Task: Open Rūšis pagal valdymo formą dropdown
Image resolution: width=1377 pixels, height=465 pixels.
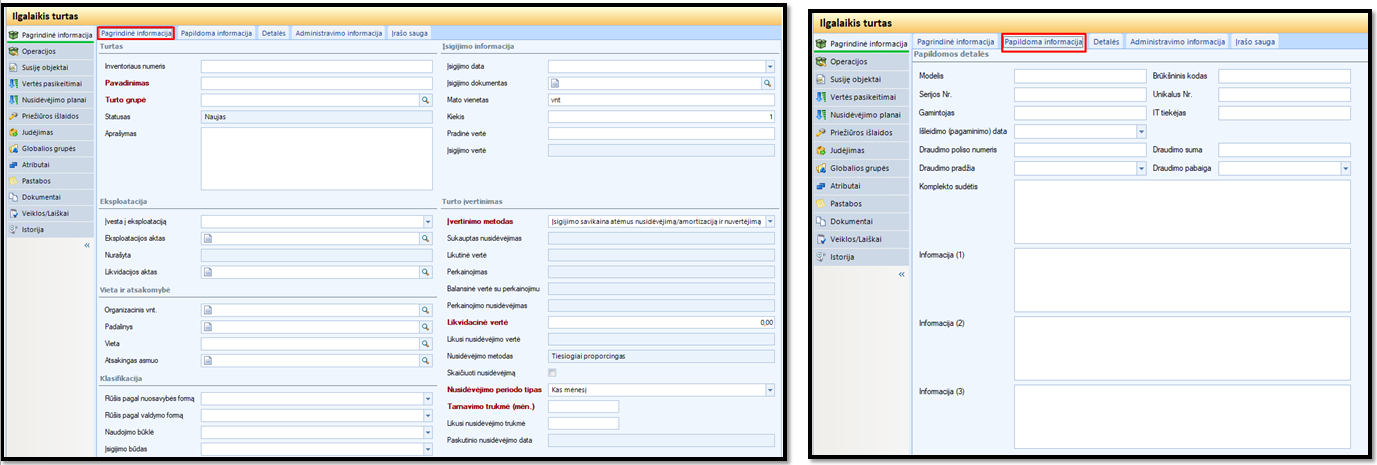Action: (x=426, y=416)
